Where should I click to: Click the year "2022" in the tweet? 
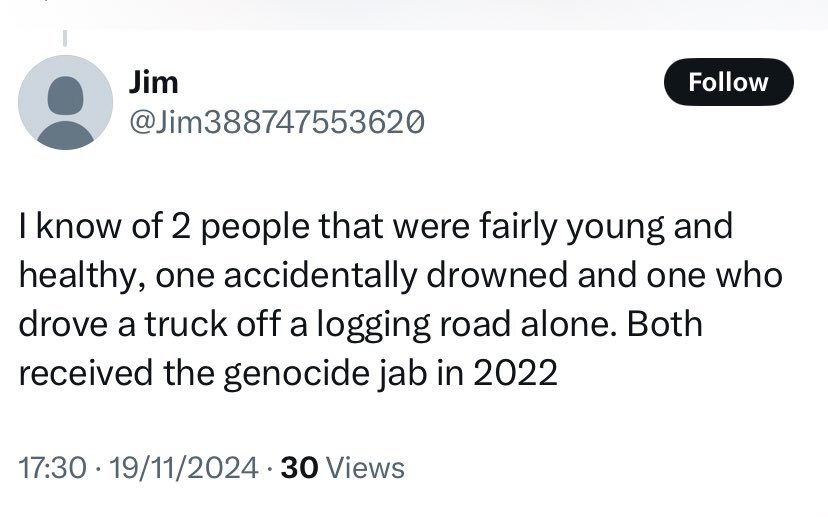(513, 374)
